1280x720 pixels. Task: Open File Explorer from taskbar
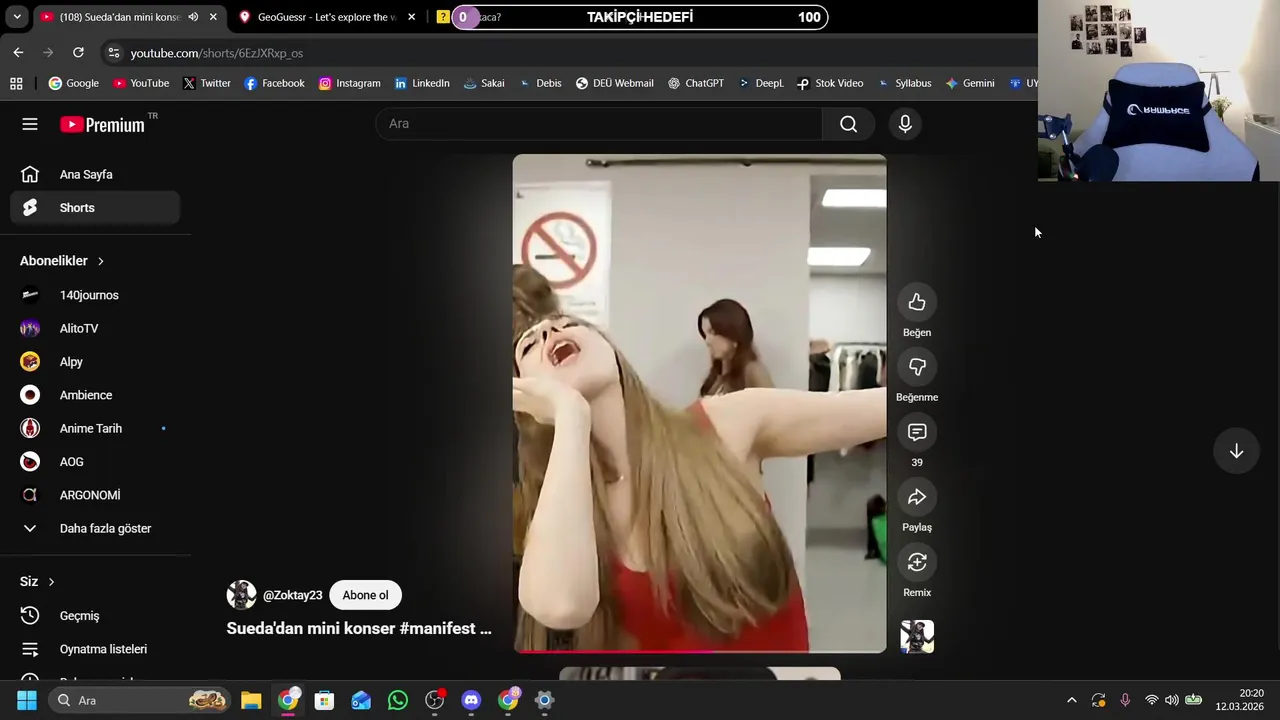251,700
